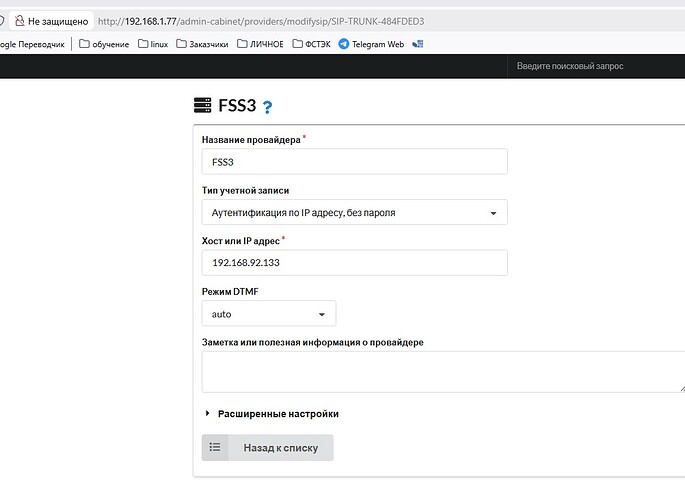
Task: Edit the Хост или IP адрес field
Action: pos(354,263)
